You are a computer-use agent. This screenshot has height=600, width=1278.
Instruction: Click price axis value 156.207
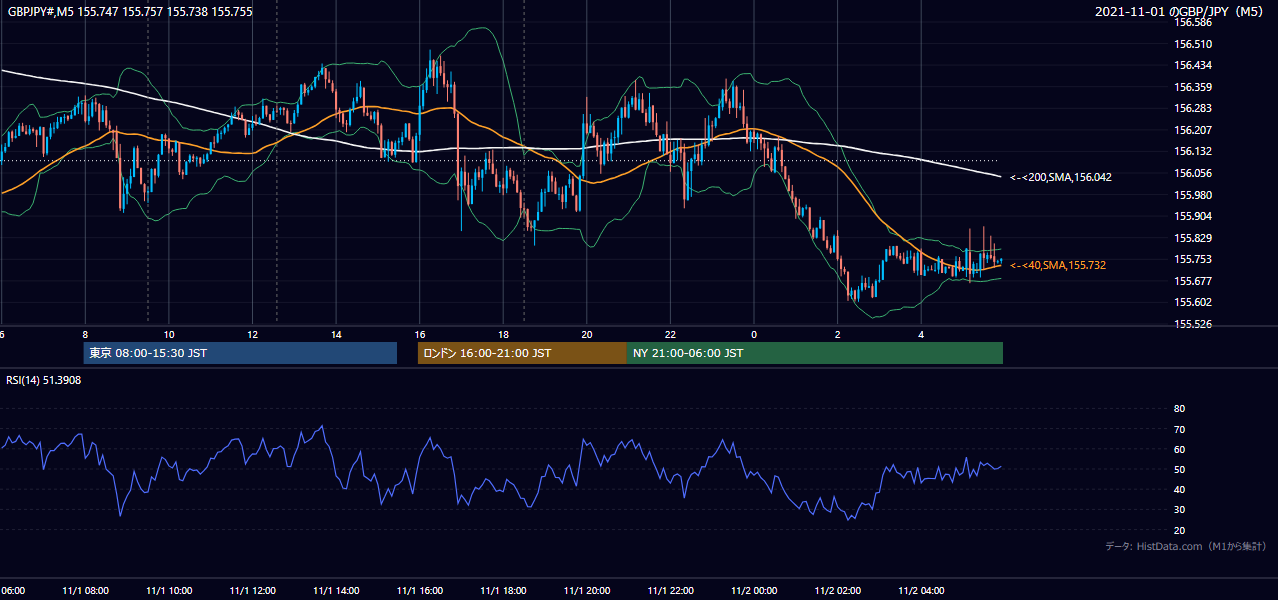click(x=1192, y=130)
